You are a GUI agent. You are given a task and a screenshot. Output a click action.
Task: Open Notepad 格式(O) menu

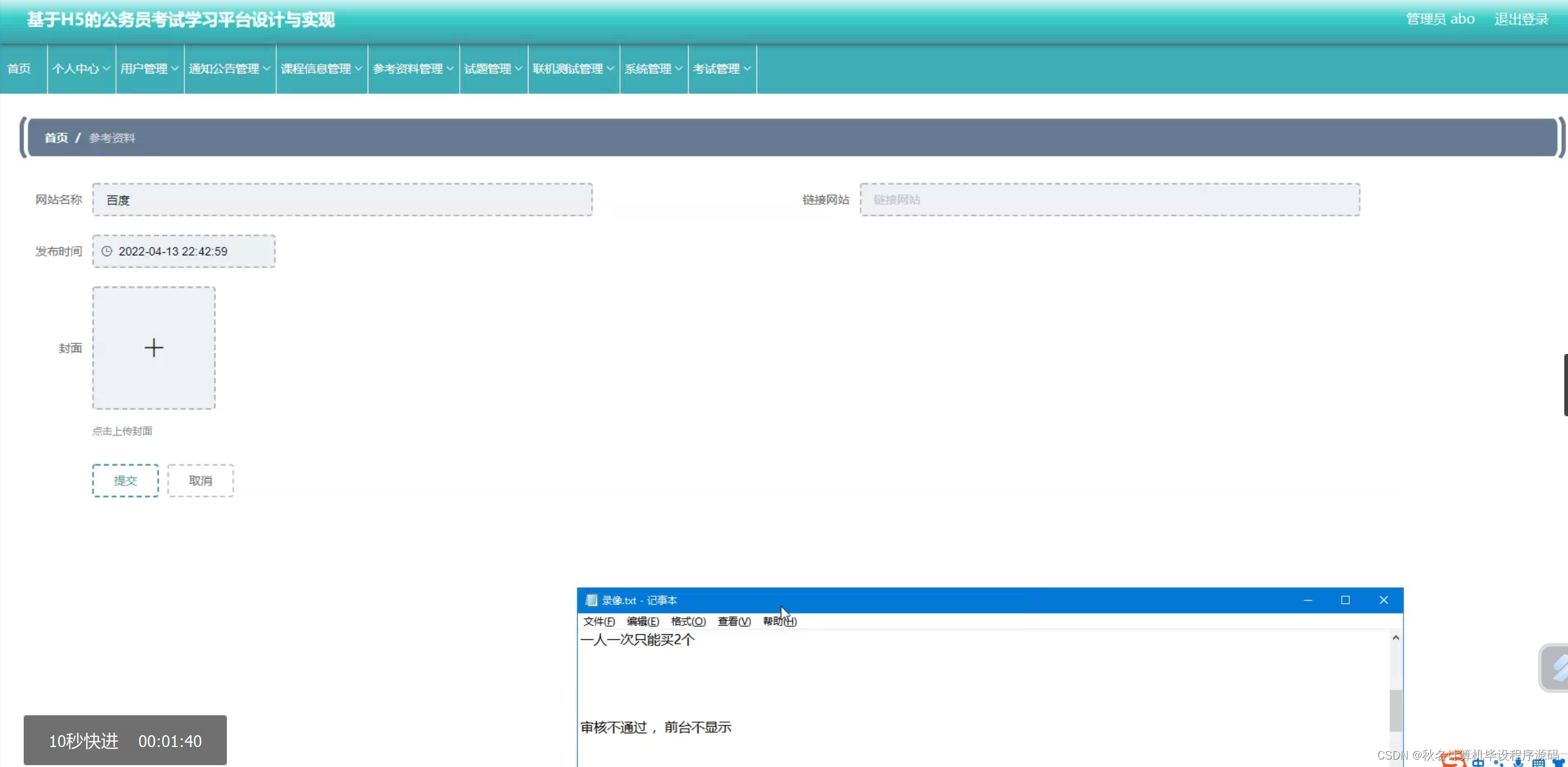(x=688, y=621)
